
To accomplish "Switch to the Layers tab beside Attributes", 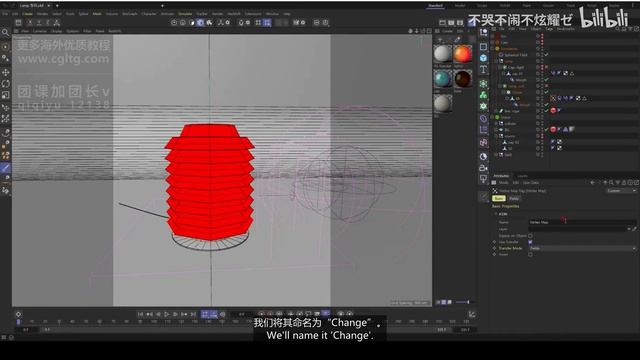I will pos(522,176).
